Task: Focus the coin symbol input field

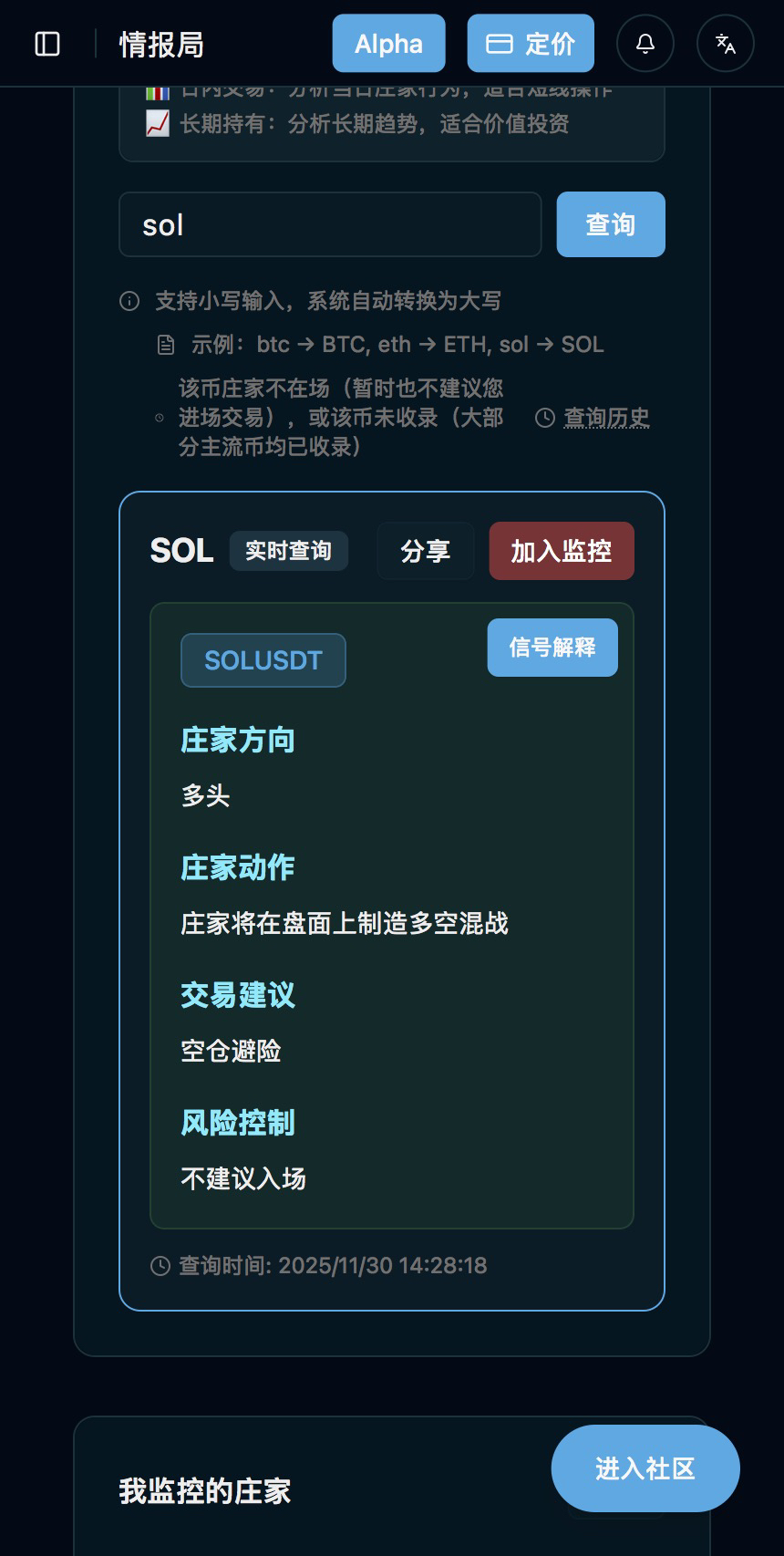Action: pos(330,224)
